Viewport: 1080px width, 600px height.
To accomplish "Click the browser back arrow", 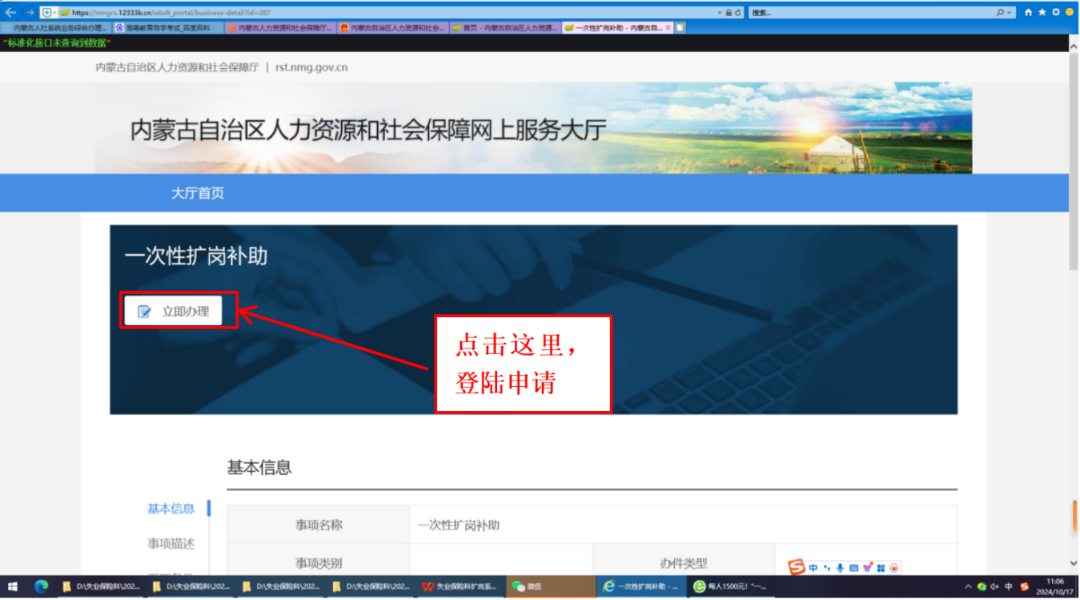I will [x=9, y=12].
